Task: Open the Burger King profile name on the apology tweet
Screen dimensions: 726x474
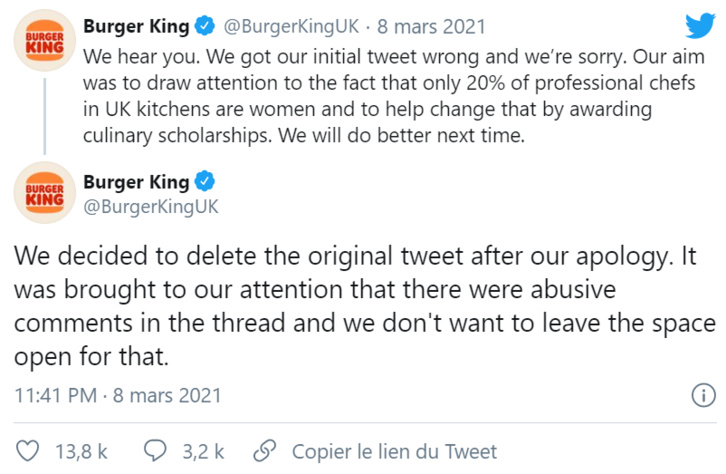Action: (x=136, y=24)
